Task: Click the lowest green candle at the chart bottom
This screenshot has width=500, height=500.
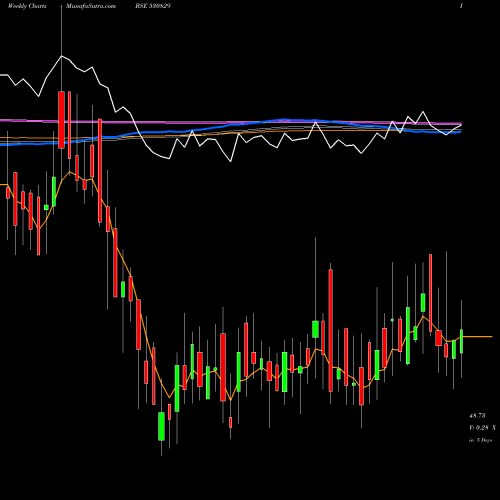Action: point(161,426)
